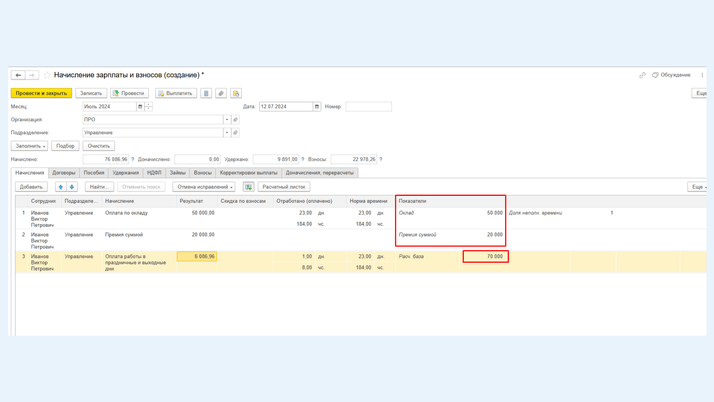Move row up with the up arrow
The image size is (714, 402).
[x=61, y=187]
